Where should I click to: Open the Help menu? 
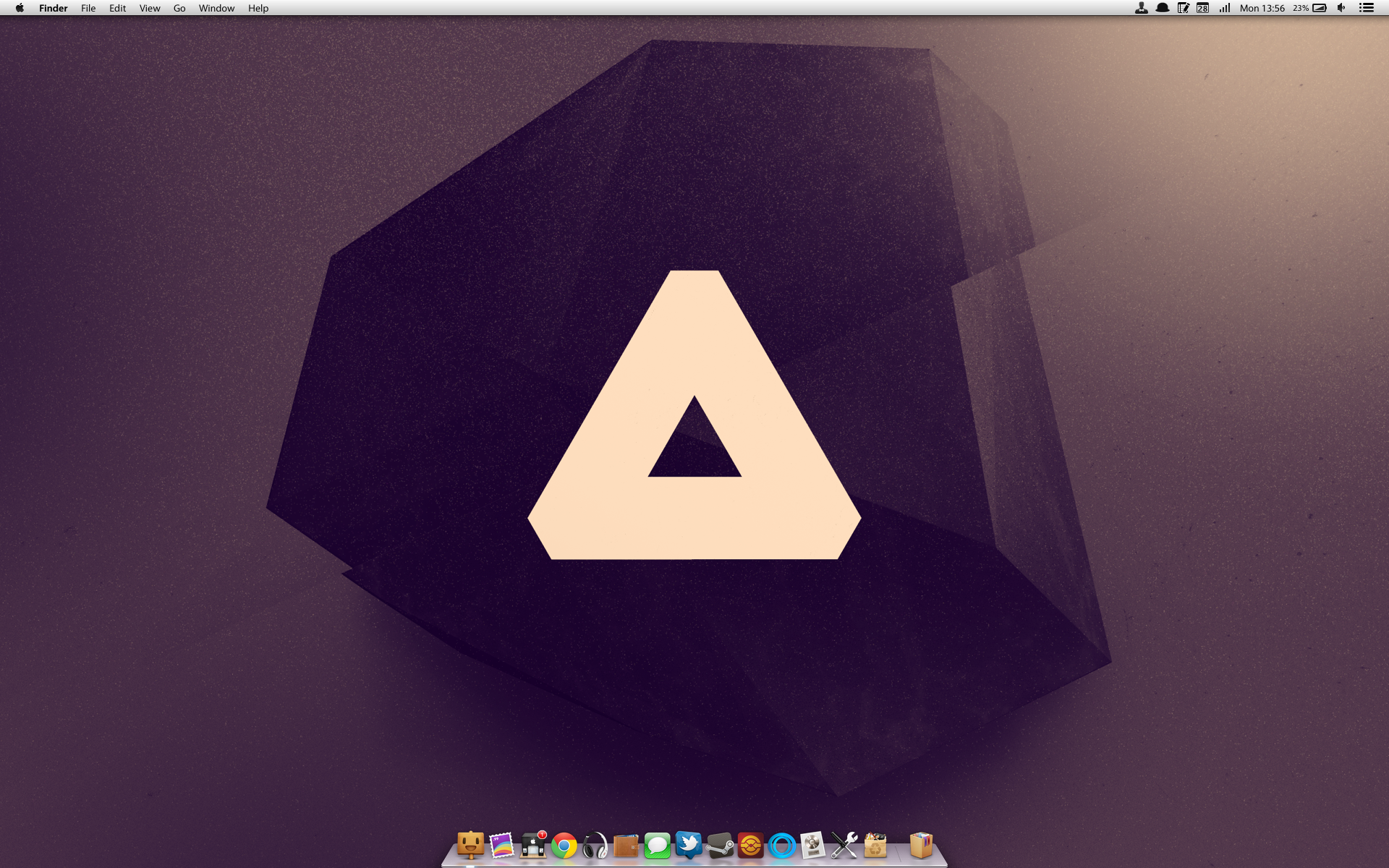click(258, 8)
